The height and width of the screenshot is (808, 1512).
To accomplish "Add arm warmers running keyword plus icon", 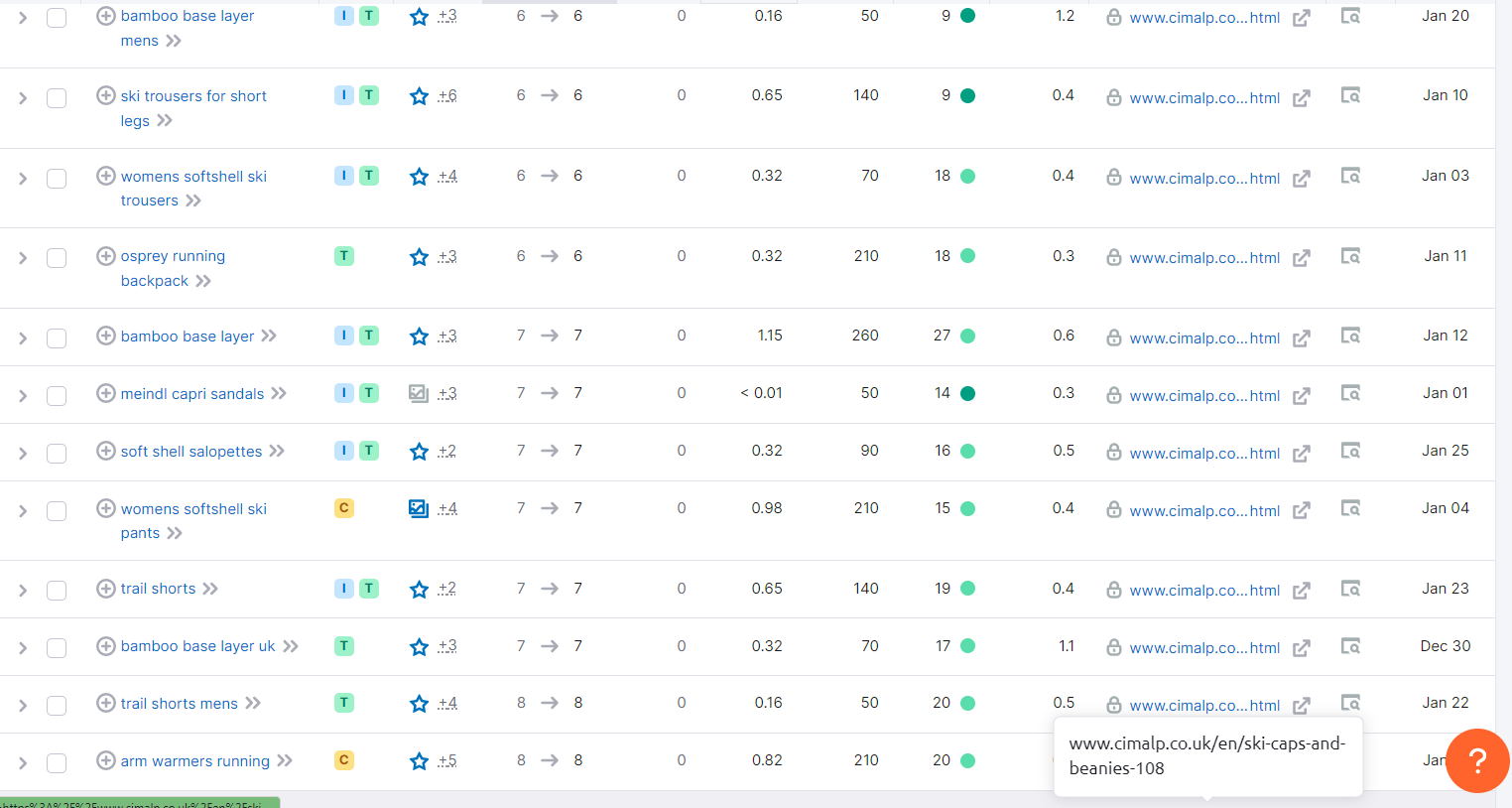I will [x=106, y=760].
